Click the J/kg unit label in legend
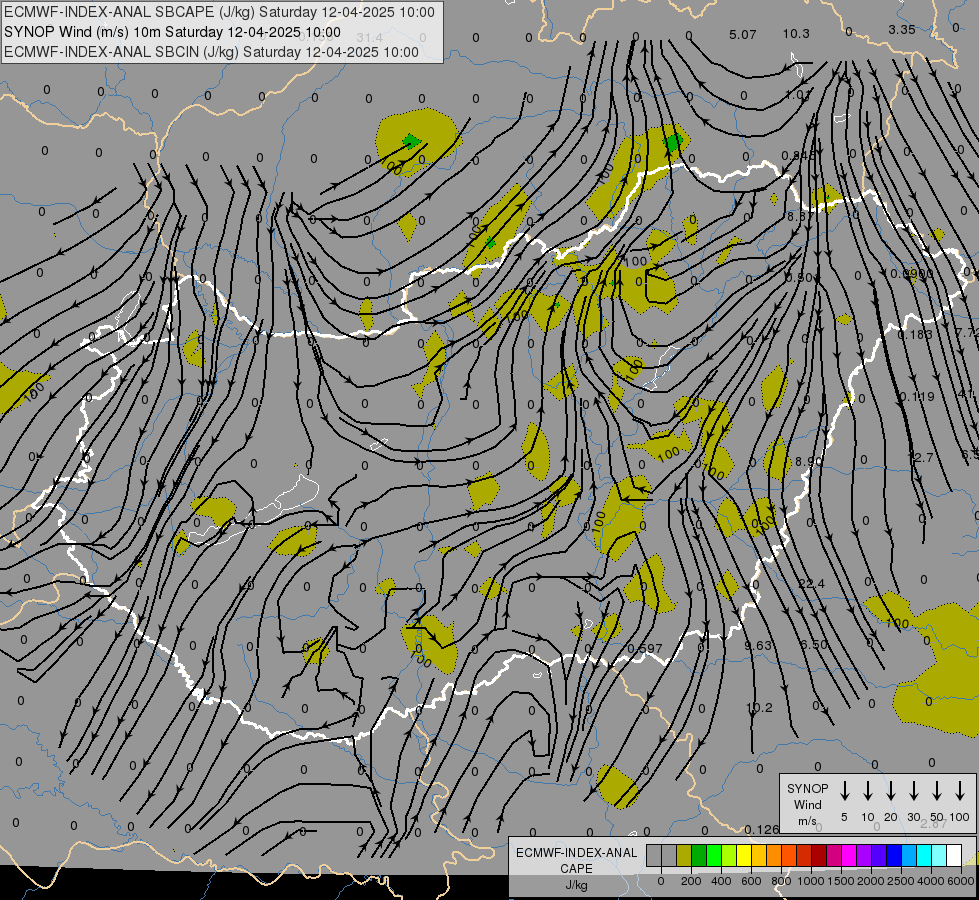The height and width of the screenshot is (900, 979). click(x=576, y=885)
